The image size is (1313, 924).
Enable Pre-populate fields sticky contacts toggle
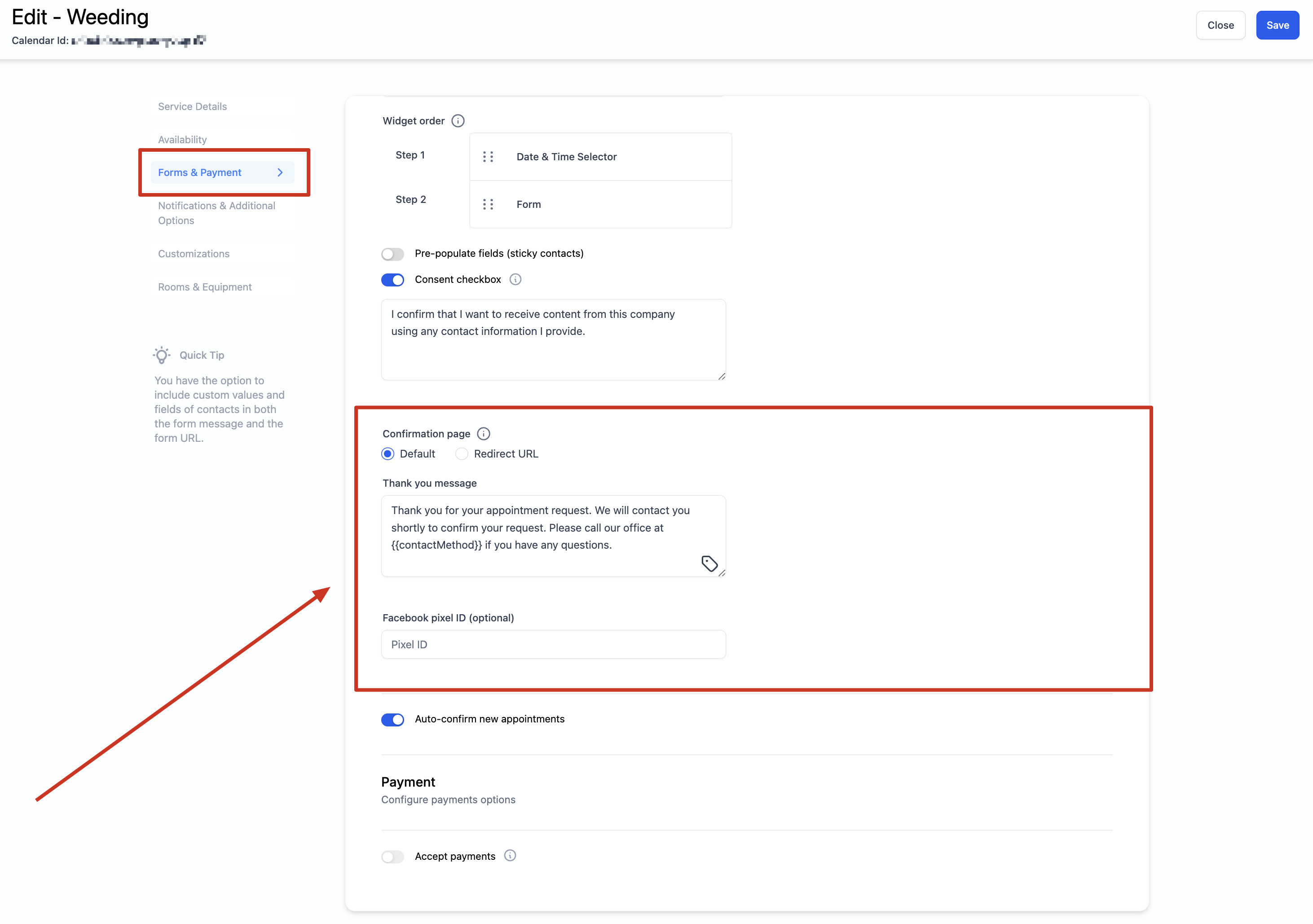pos(393,254)
